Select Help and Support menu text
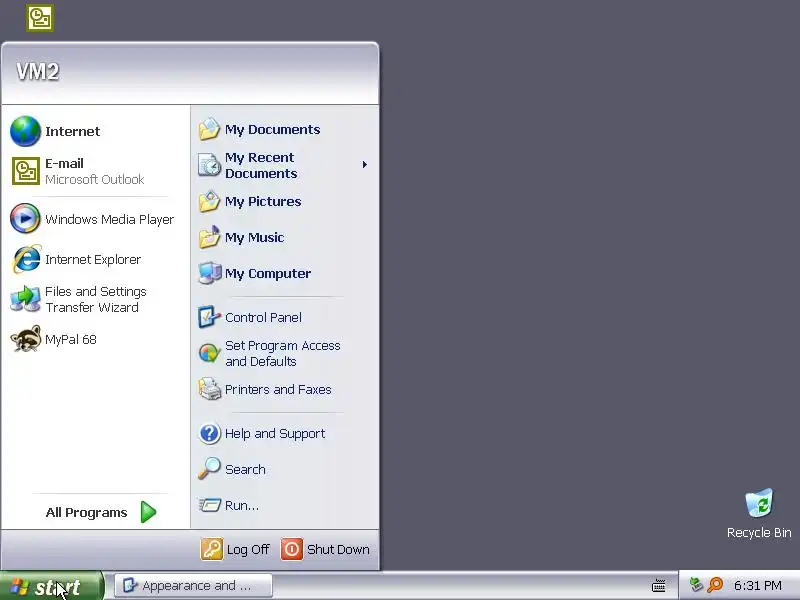Image resolution: width=800 pixels, height=600 pixels. click(x=275, y=434)
